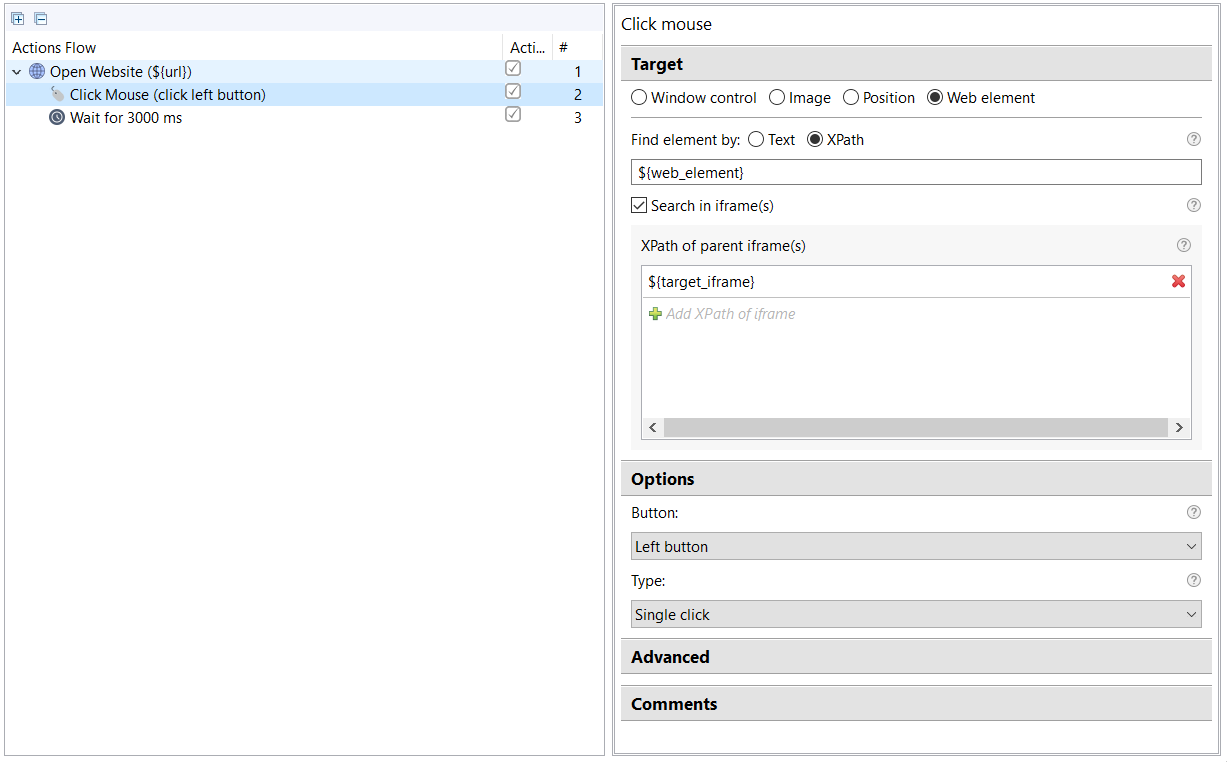Toggle active checkbox for Open Website row
This screenshot has height=762, width=1227.
(x=513, y=69)
